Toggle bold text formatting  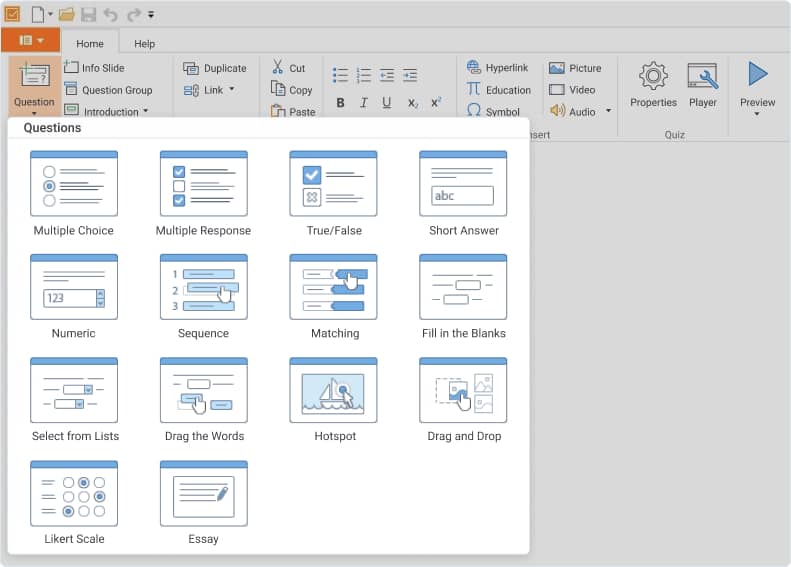click(340, 103)
